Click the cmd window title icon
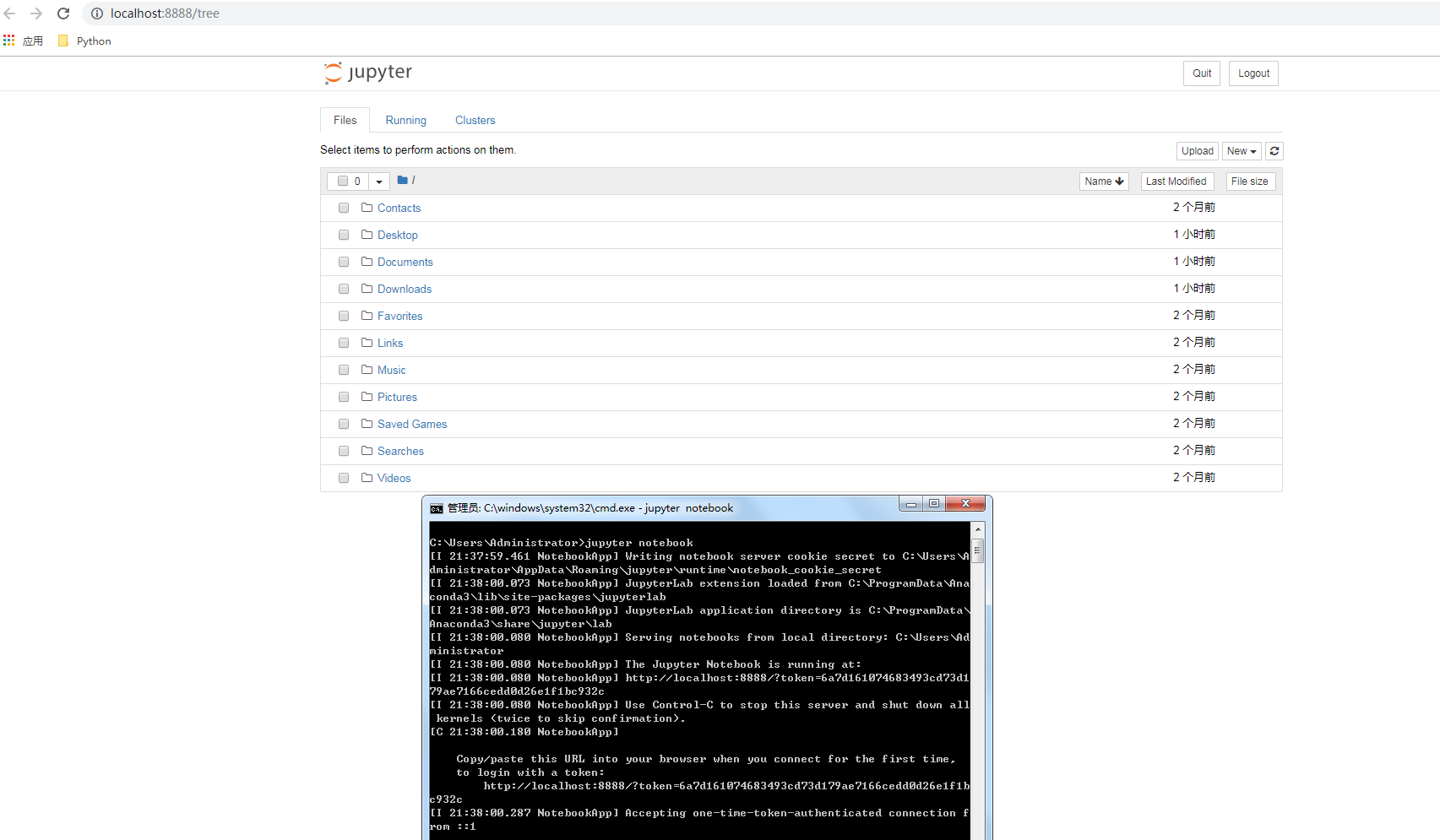 pyautogui.click(x=437, y=508)
